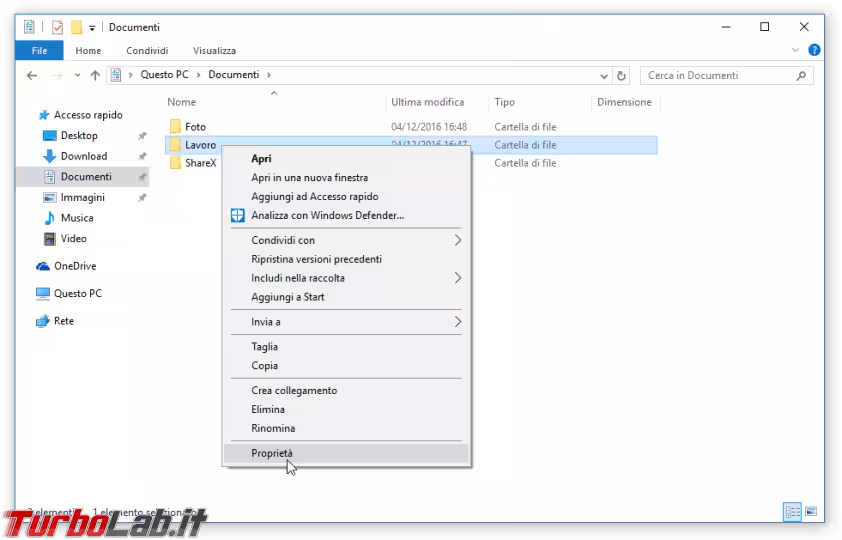The width and height of the screenshot is (842, 540).
Task: Select the Foto folder icon
Action: [175, 127]
